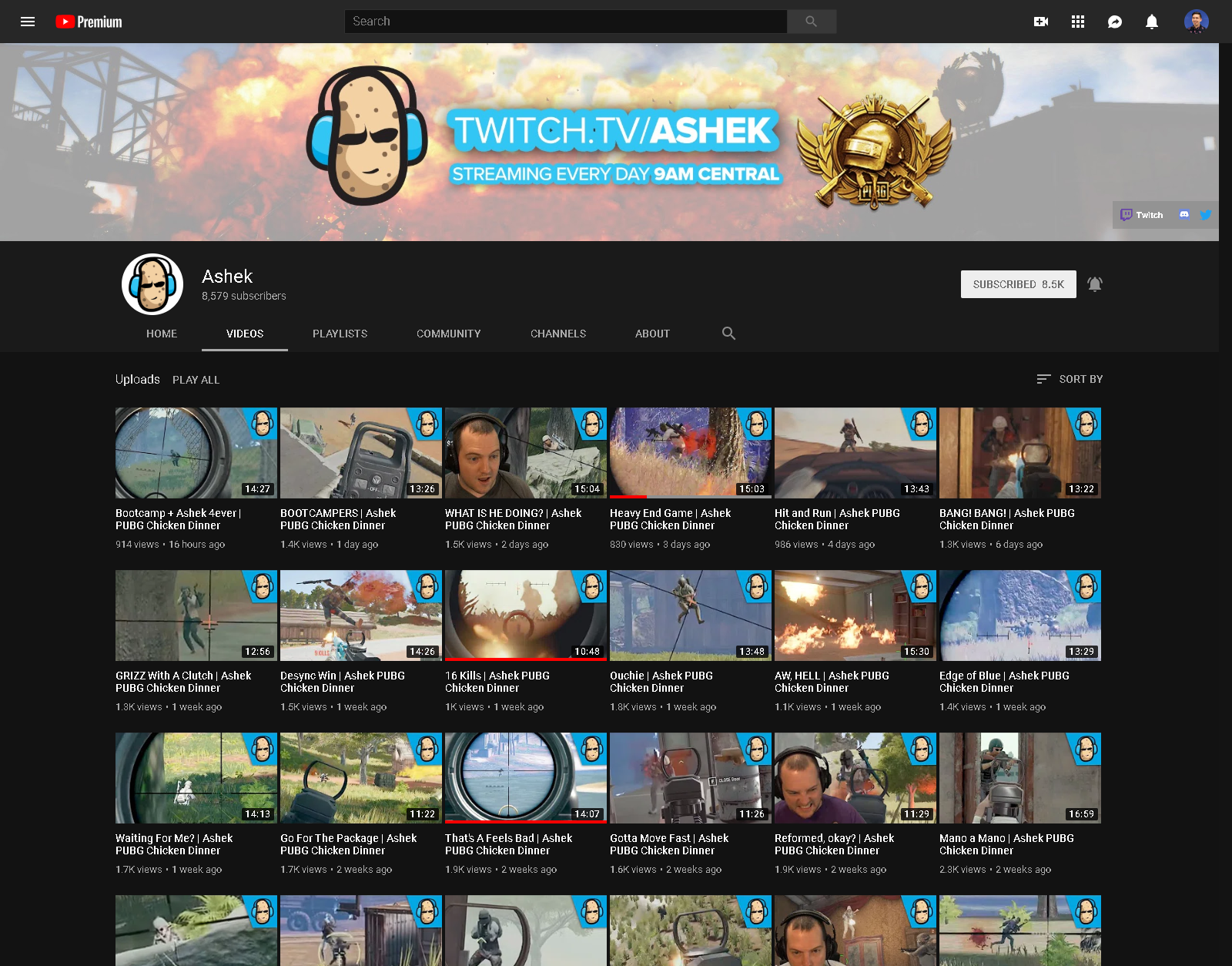The height and width of the screenshot is (966, 1232).
Task: Open Ouchie video title
Action: point(661,682)
